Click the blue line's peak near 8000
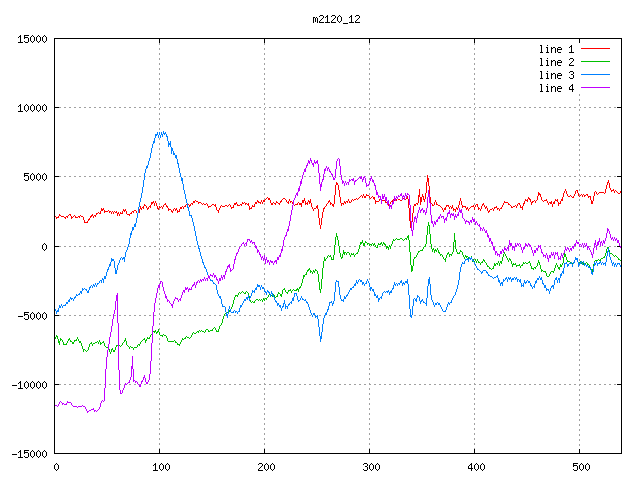 pyautogui.click(x=162, y=133)
